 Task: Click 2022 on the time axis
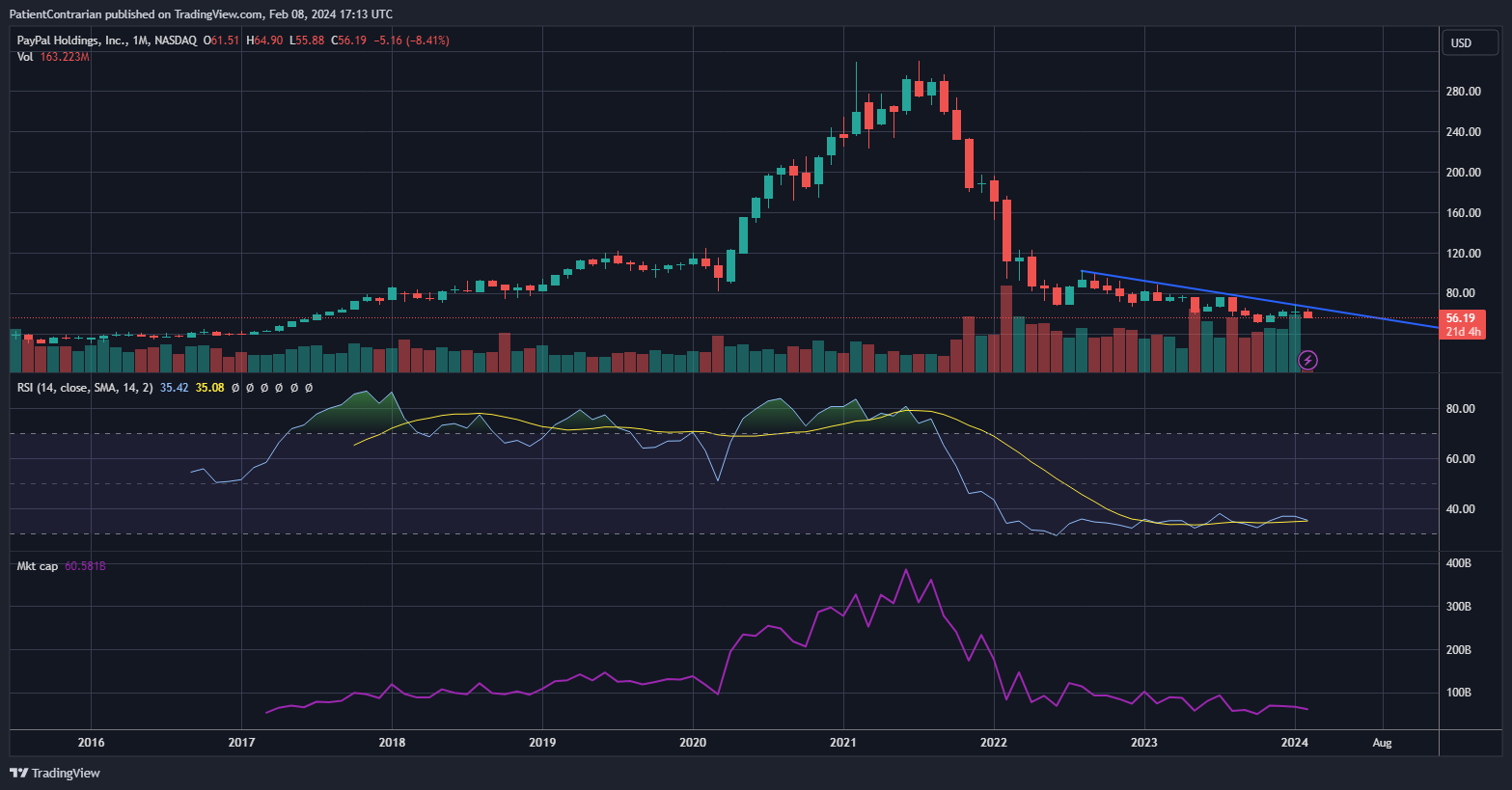994,743
